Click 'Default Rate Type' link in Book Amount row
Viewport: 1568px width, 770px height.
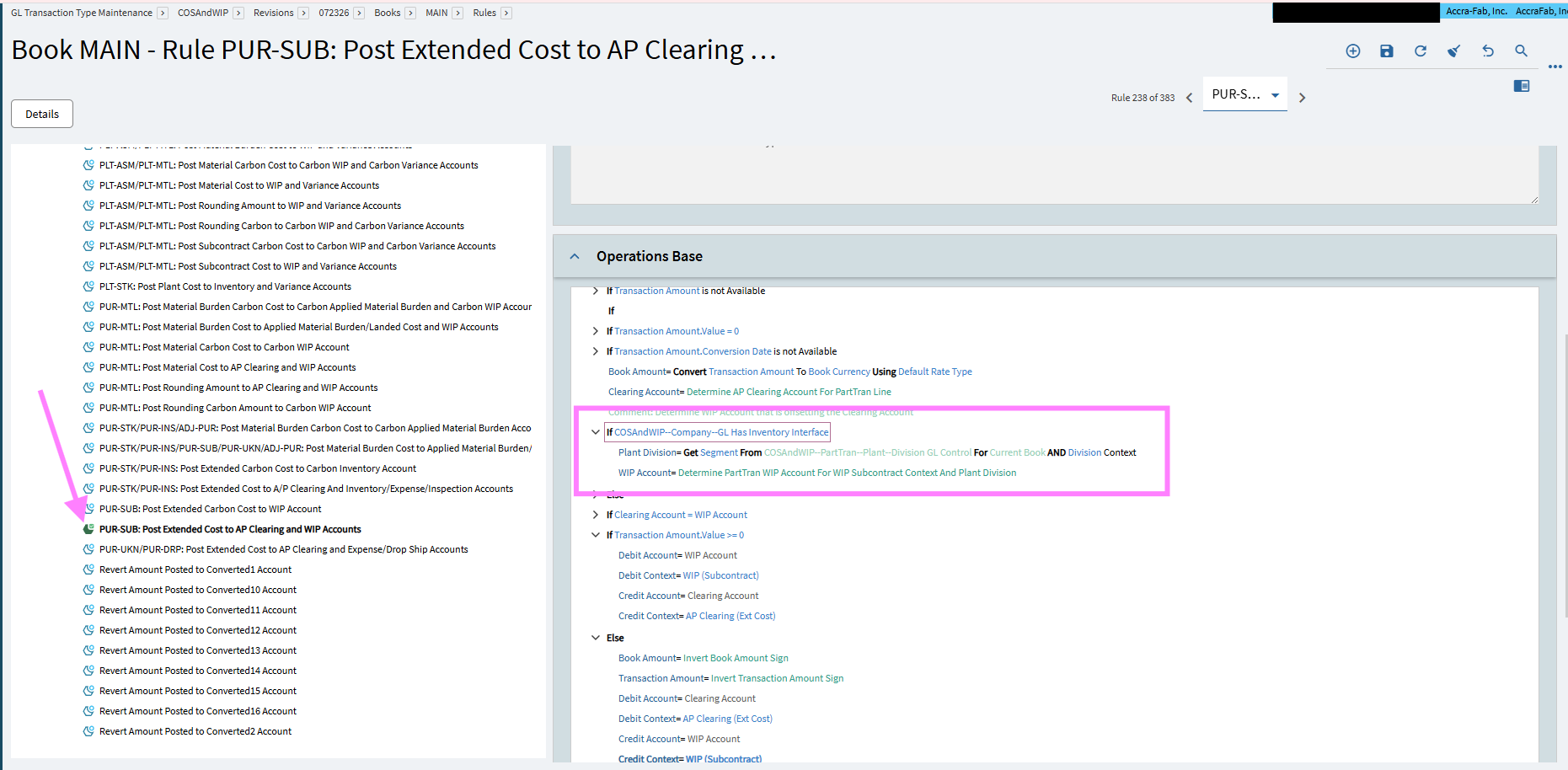click(935, 372)
